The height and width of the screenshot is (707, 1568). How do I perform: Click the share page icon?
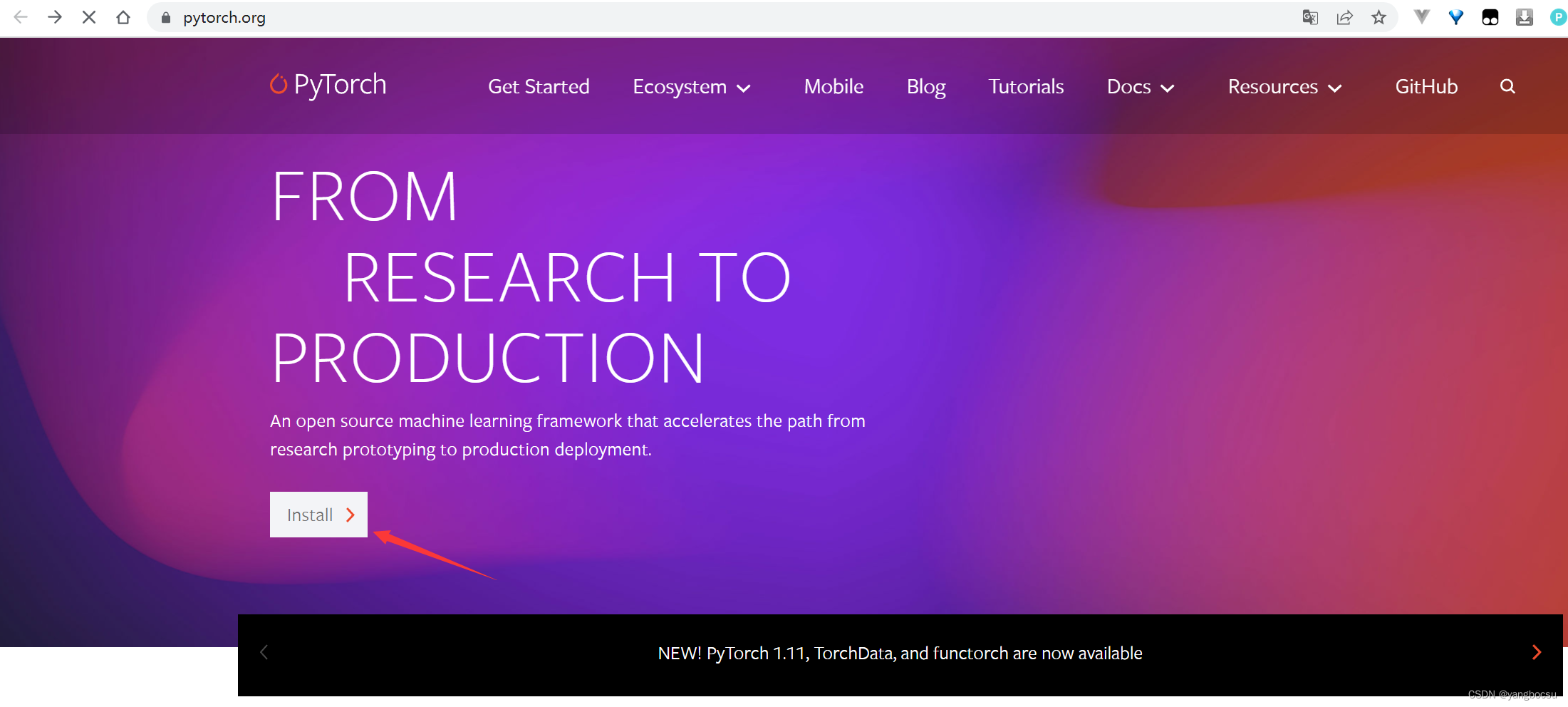(x=1344, y=17)
